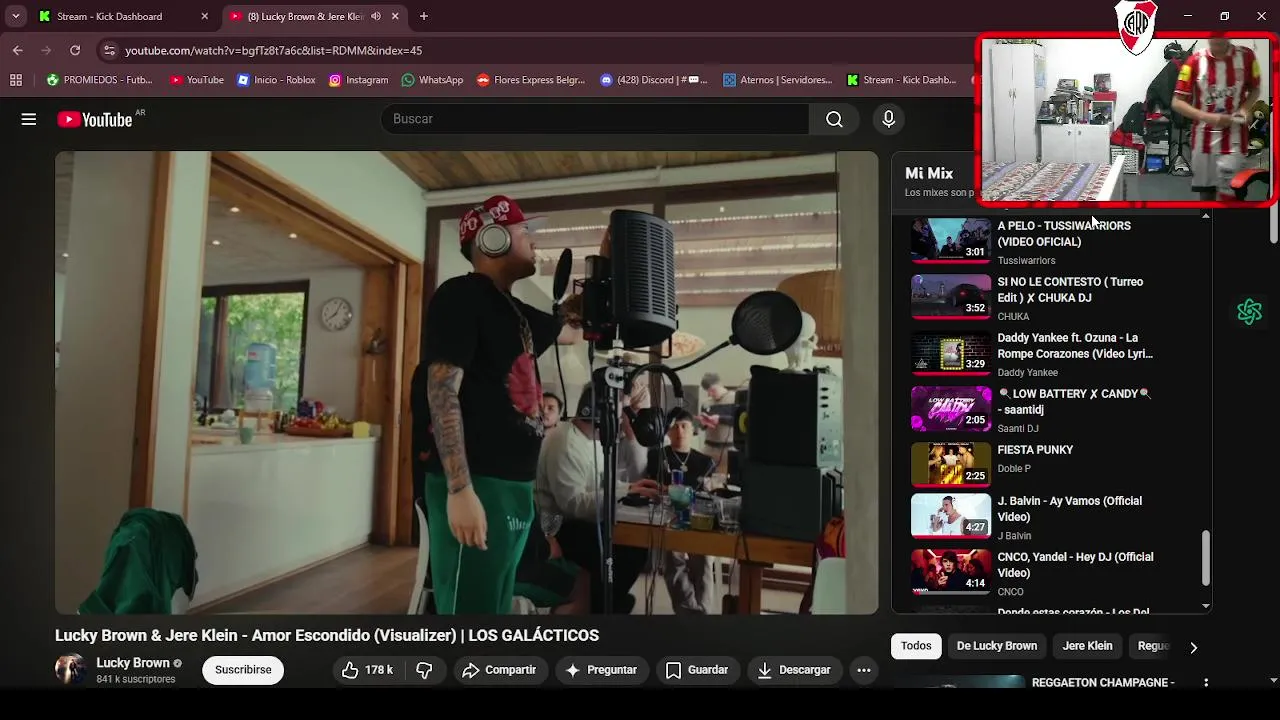Viewport: 1280px width, 720px height.
Task: Close the Lucky Brown YouTube tab
Action: pos(395,16)
